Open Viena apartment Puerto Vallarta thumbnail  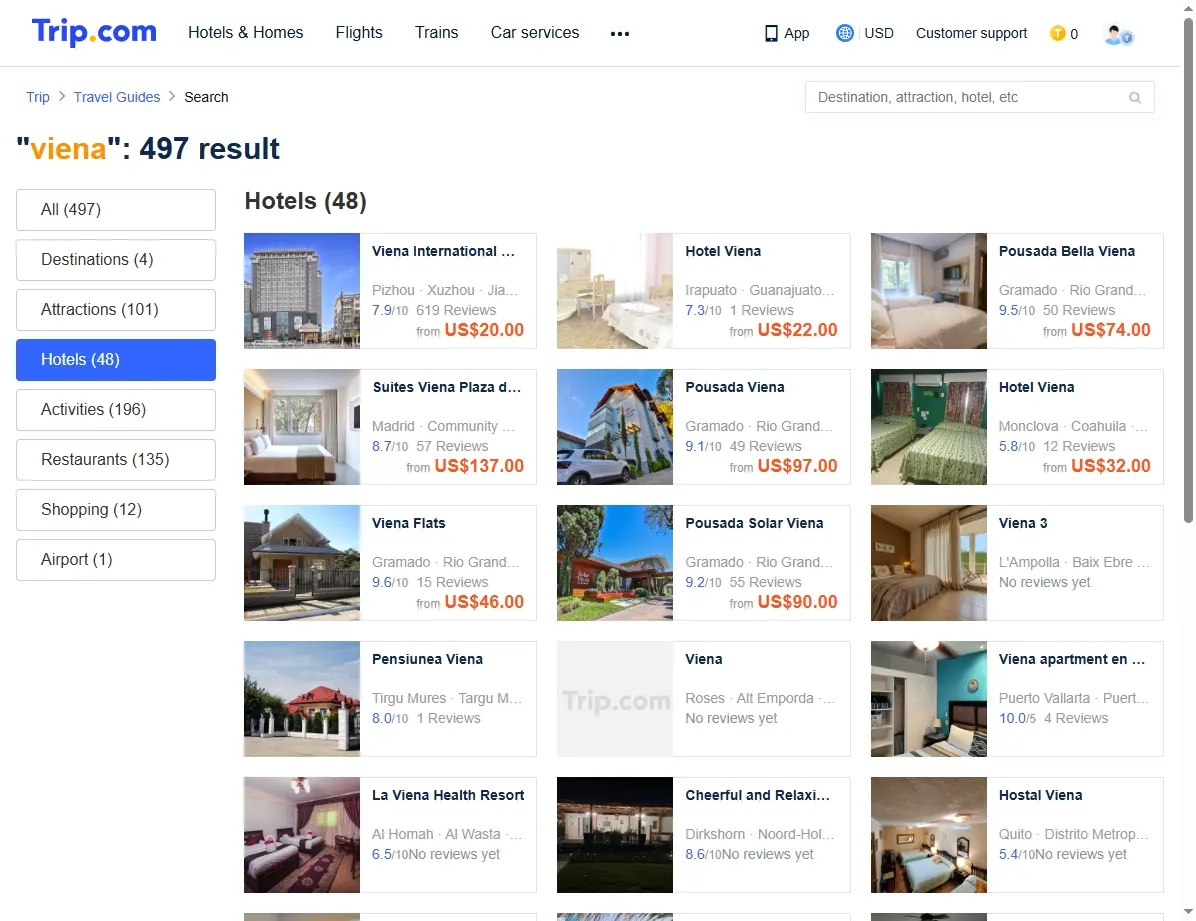(929, 698)
